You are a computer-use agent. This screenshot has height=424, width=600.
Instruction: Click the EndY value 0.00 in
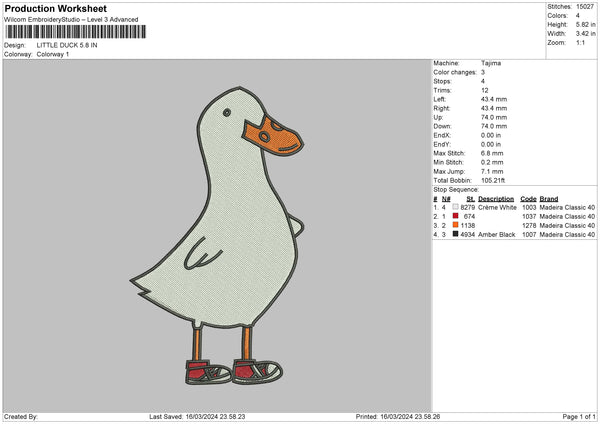[x=491, y=144]
